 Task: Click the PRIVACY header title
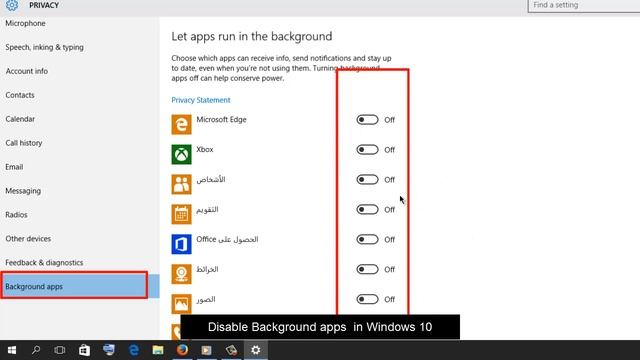pos(44,5)
